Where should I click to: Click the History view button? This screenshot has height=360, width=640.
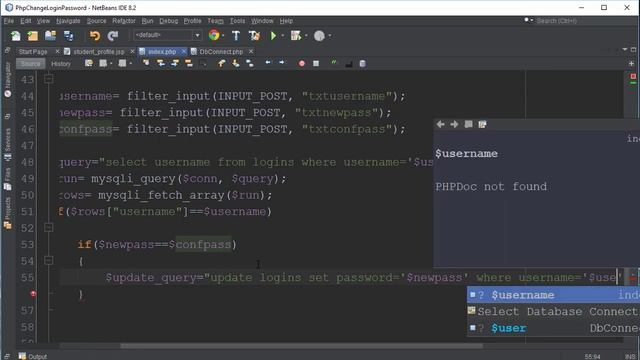pyautogui.click(x=61, y=64)
